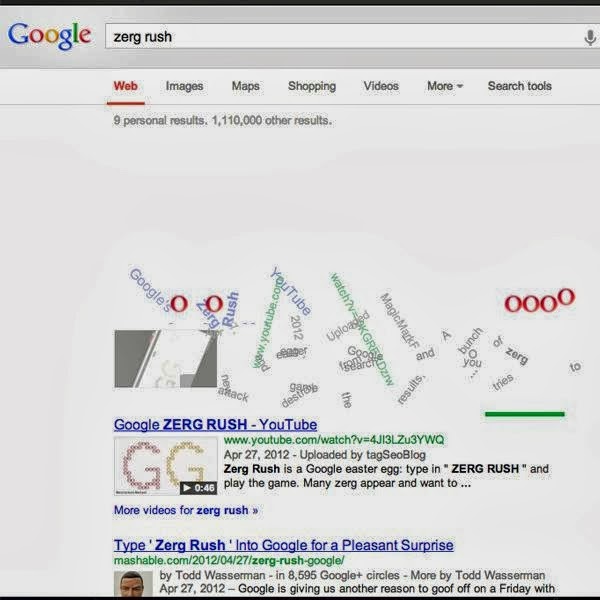600x600 pixels.
Task: Click the leftmost red O in right cluster
Action: coord(513,304)
